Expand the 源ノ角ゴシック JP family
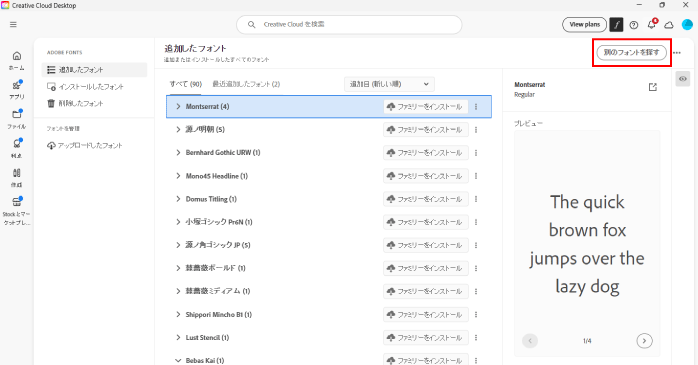 [178, 245]
